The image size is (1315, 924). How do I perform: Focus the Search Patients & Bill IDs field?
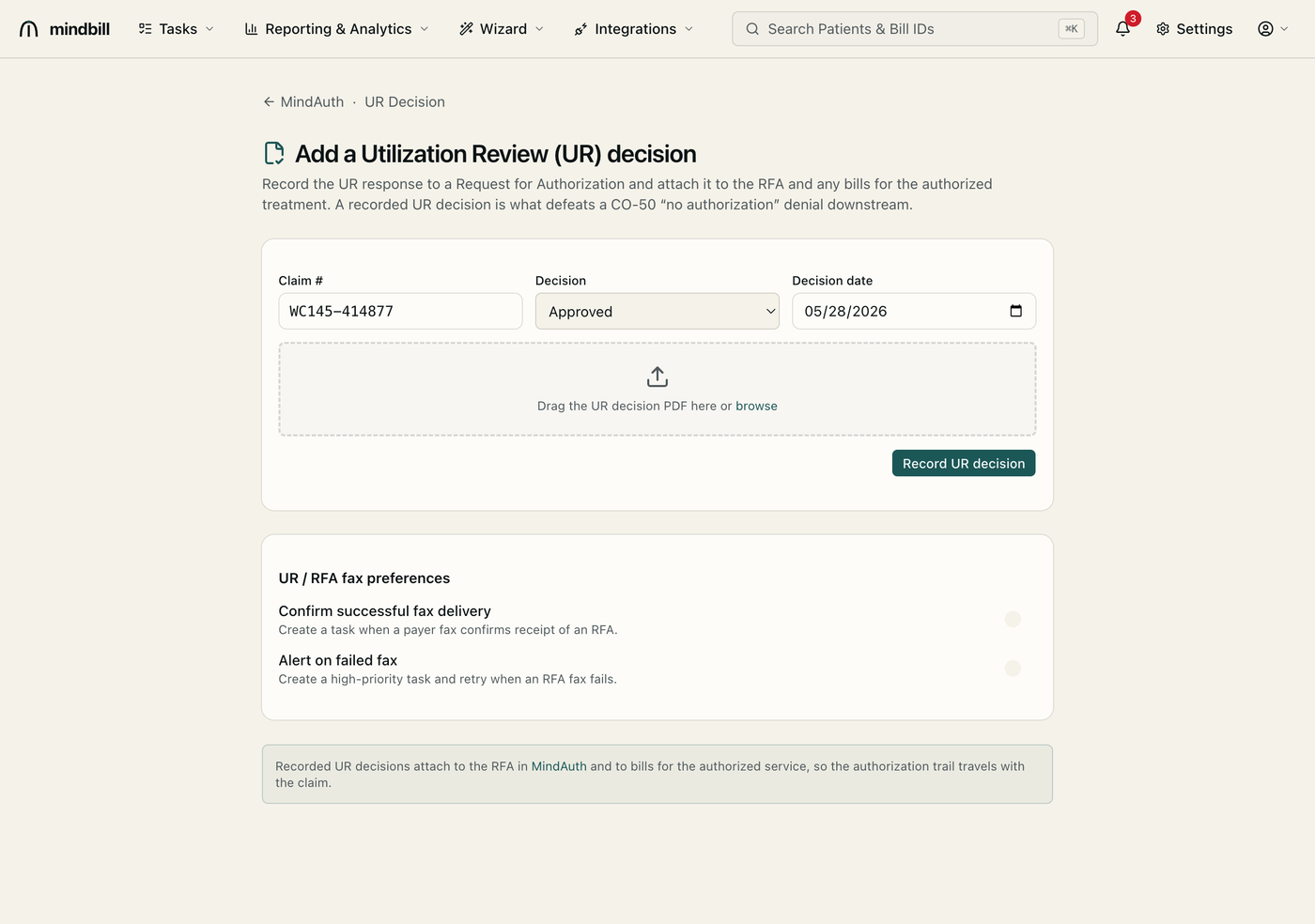[x=915, y=29]
